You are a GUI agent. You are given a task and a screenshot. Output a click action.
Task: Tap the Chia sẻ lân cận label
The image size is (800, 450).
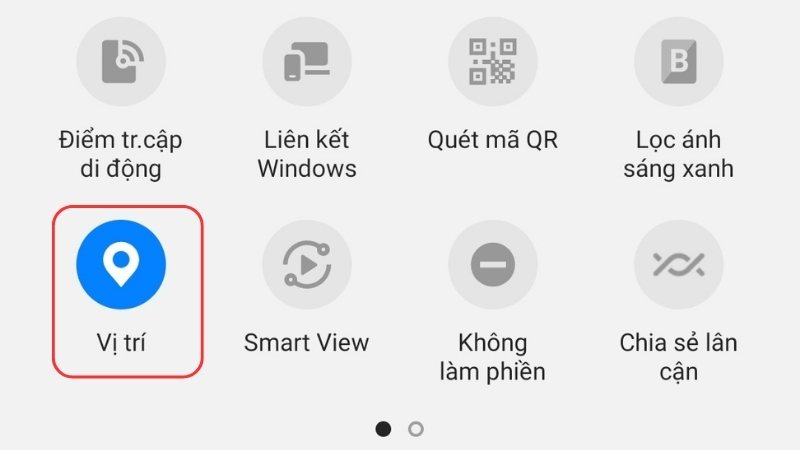click(679, 357)
